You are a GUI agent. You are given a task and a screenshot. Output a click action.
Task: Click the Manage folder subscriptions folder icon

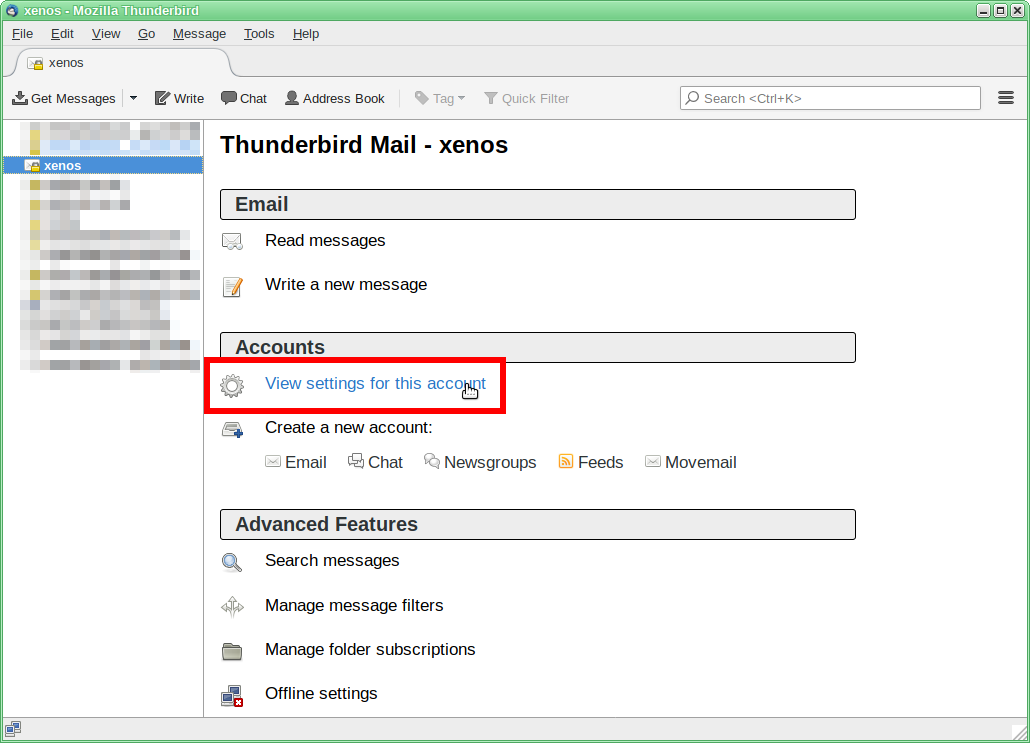(232, 651)
